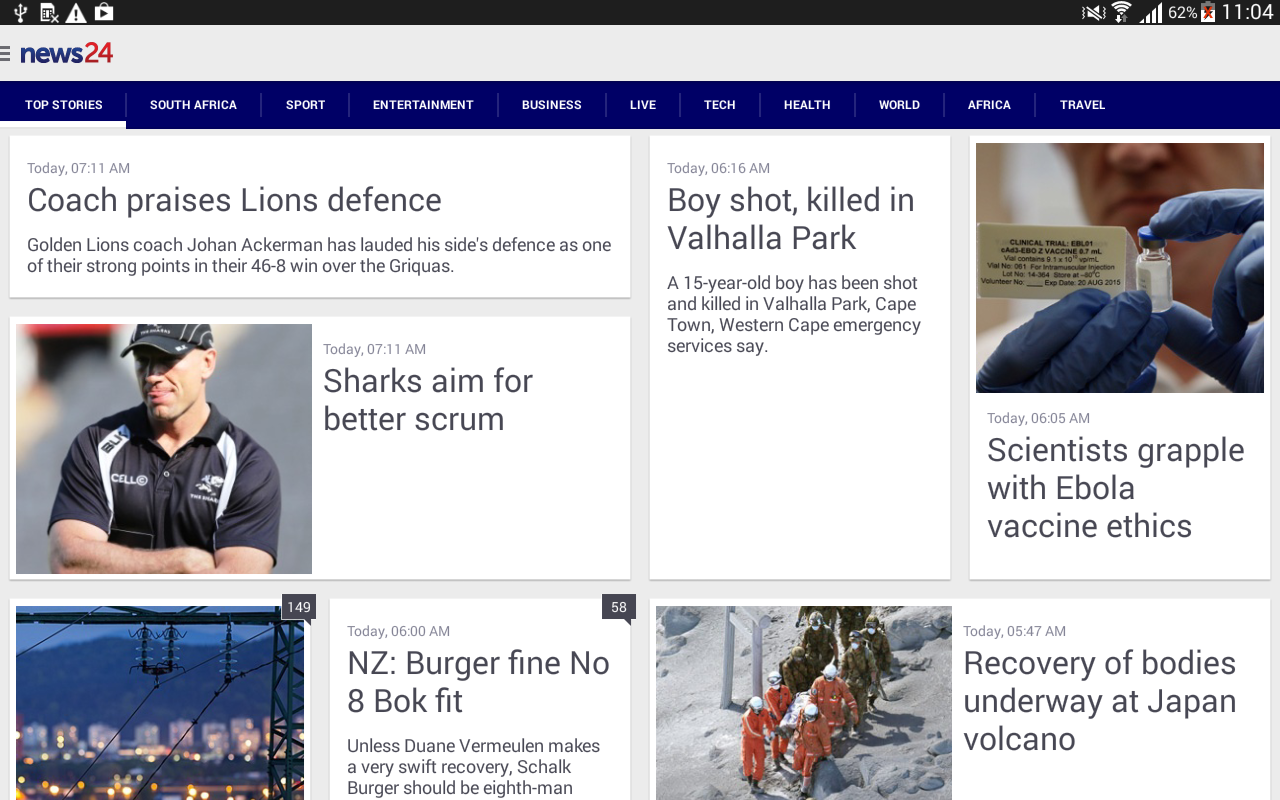Tap the Sharks coach photo thumbnail
This screenshot has height=800, width=1280.
(164, 449)
